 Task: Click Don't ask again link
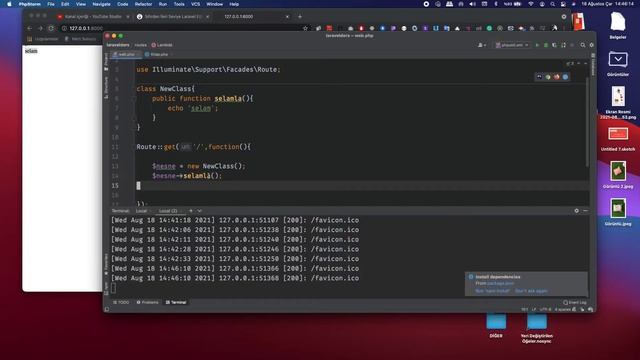531,291
